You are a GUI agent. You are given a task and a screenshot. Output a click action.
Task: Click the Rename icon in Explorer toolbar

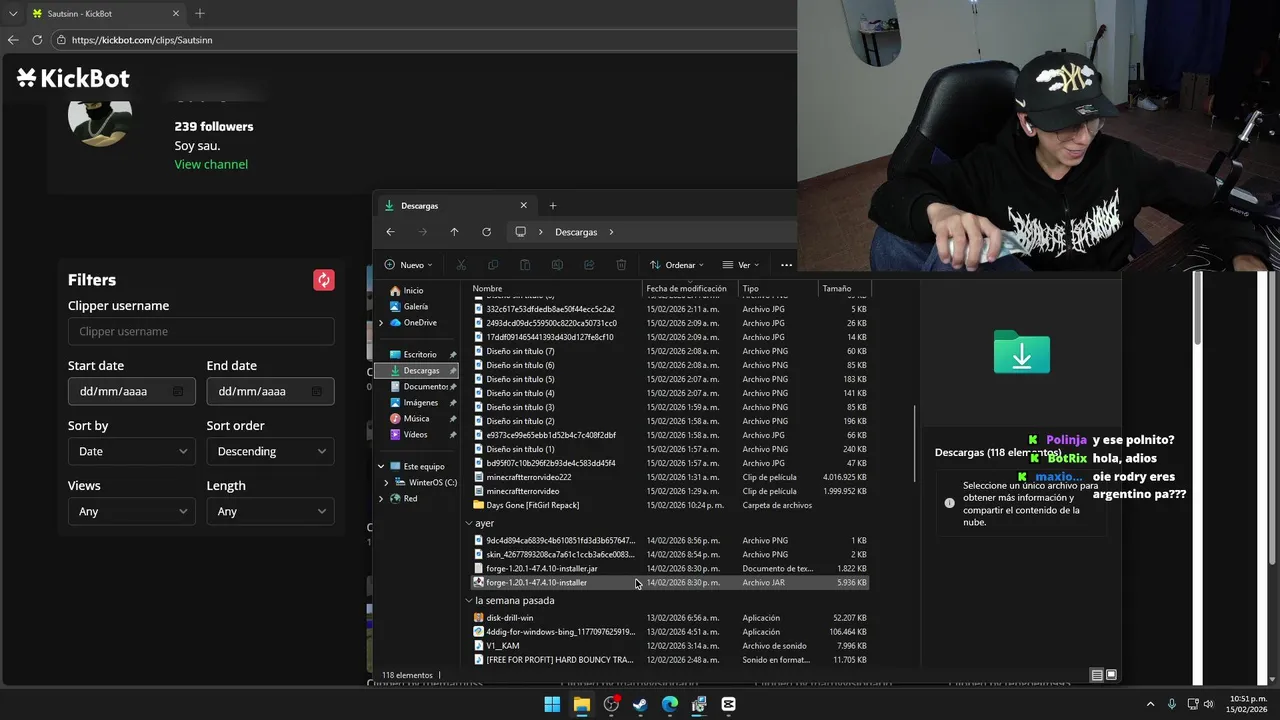coord(557,265)
